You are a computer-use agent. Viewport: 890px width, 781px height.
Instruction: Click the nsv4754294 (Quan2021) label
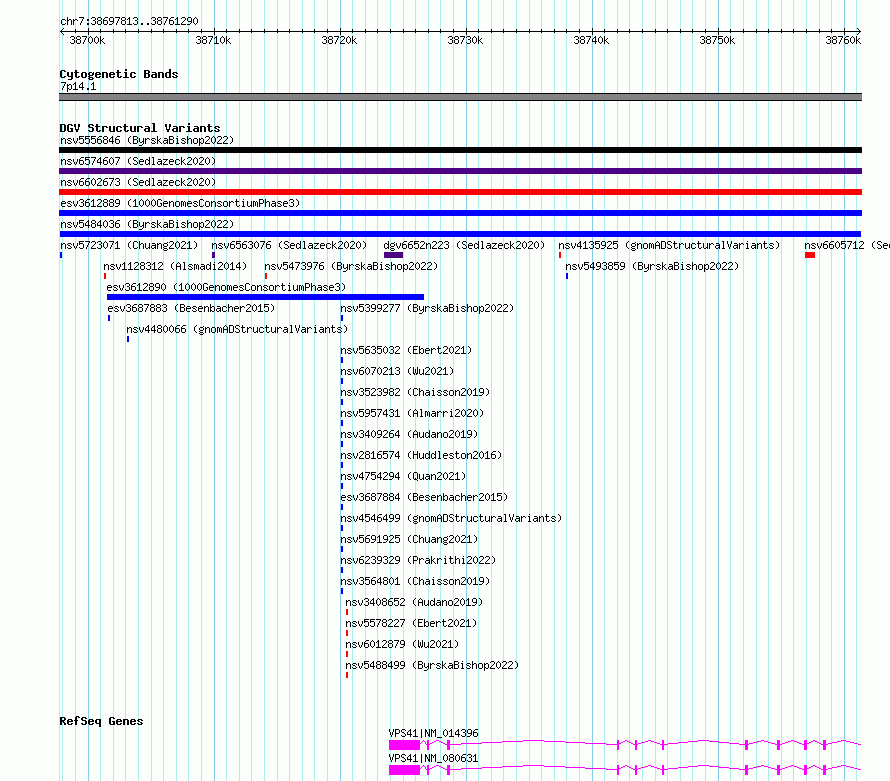click(403, 476)
